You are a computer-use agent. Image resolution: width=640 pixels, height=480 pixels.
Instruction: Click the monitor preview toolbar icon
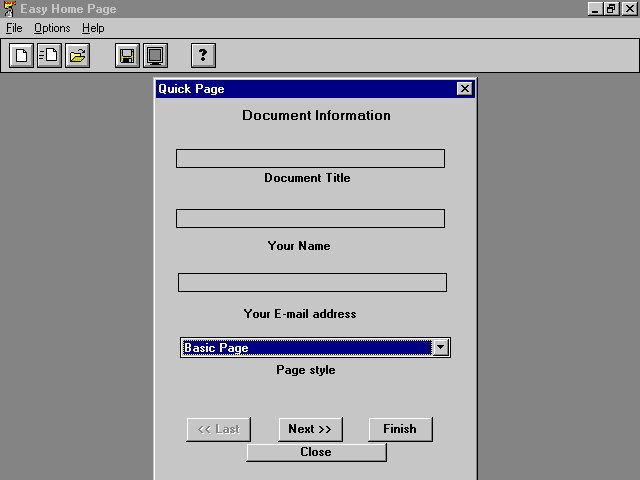pos(155,56)
